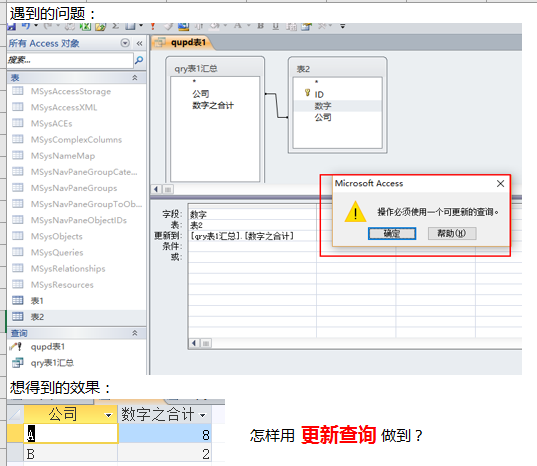Click the cell B in 公司 column

[x=71, y=454]
